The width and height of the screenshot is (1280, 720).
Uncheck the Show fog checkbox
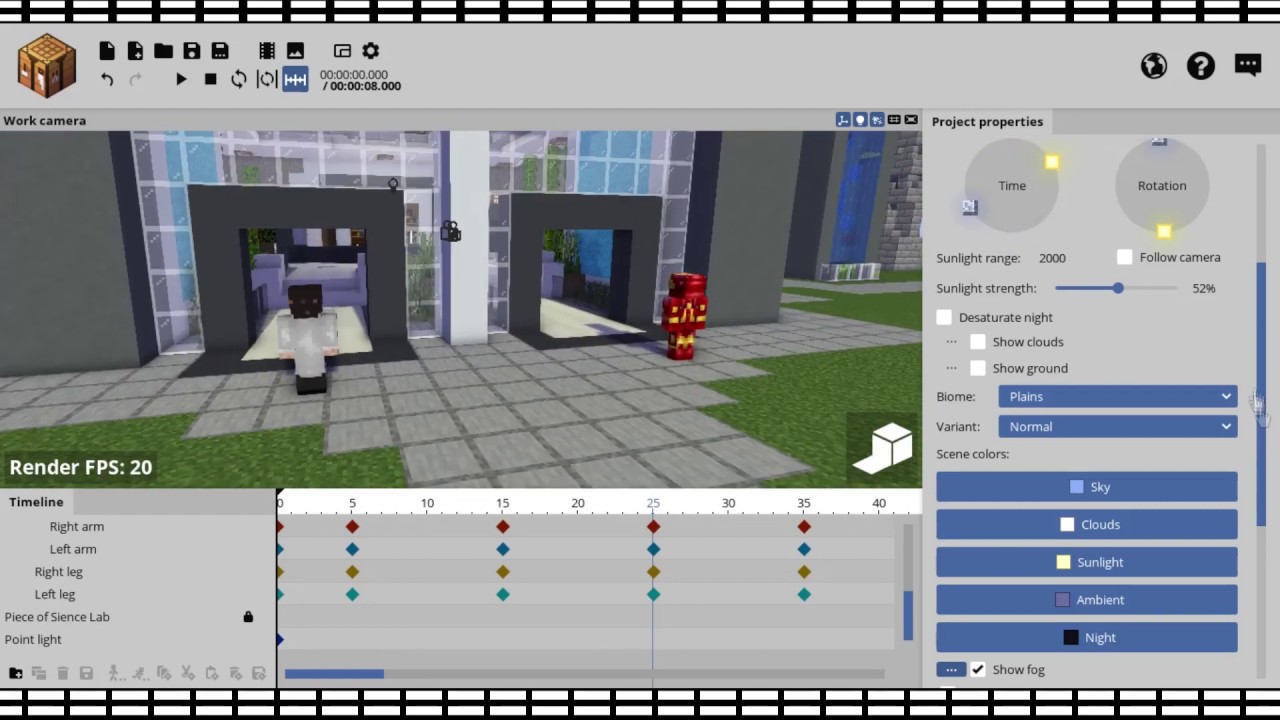[978, 669]
